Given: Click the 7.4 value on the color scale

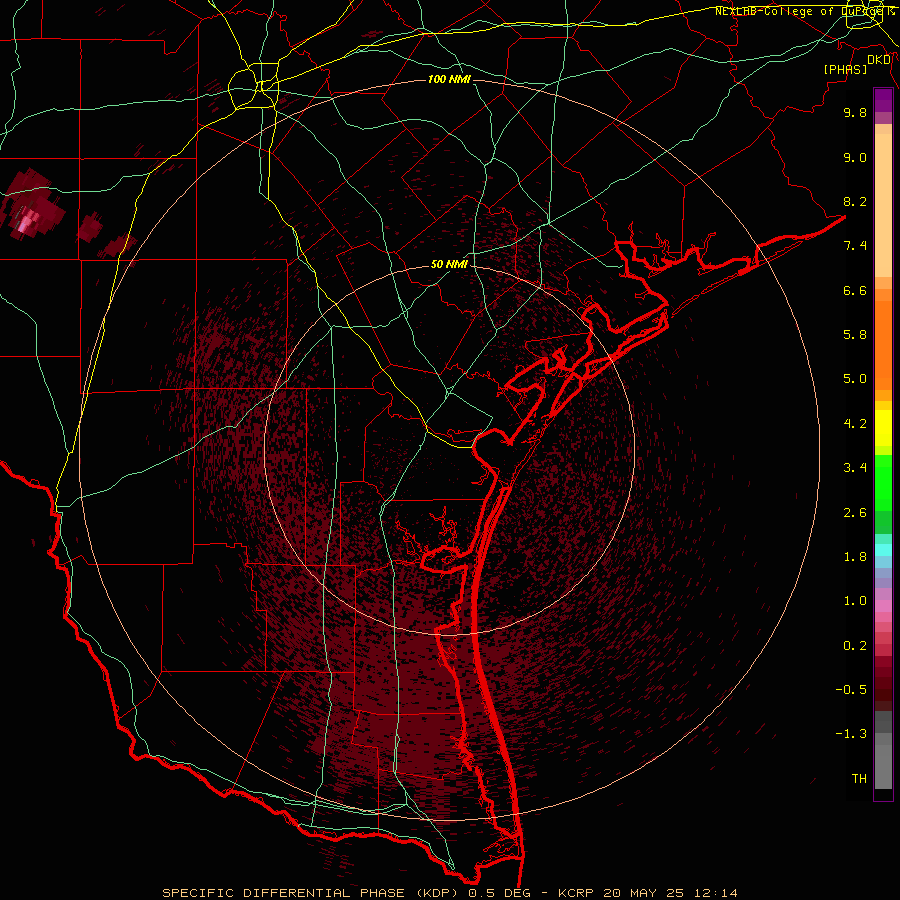Looking at the screenshot, I should (855, 246).
